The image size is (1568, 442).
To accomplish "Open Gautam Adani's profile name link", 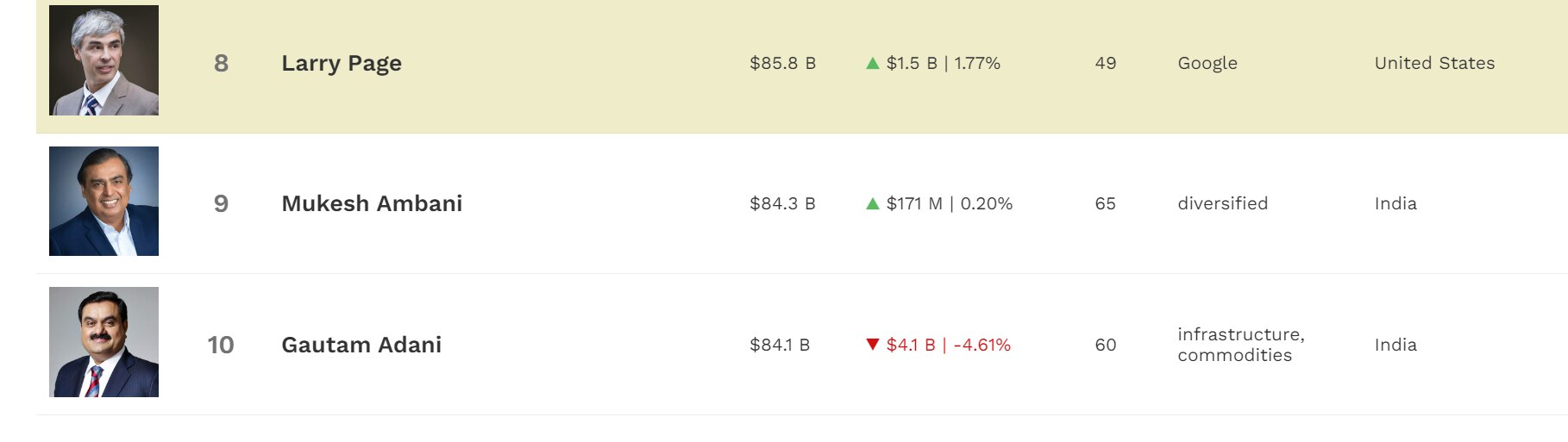I will (x=361, y=345).
